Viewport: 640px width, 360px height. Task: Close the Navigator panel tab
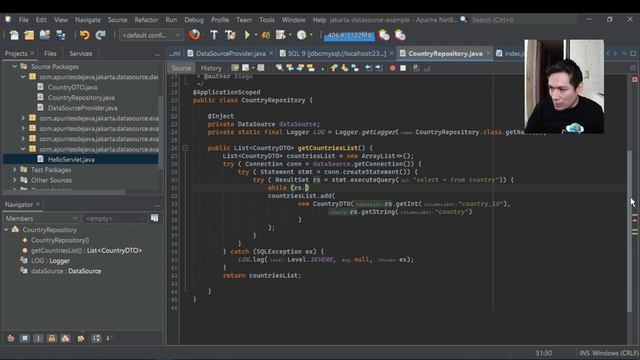[x=38, y=204]
